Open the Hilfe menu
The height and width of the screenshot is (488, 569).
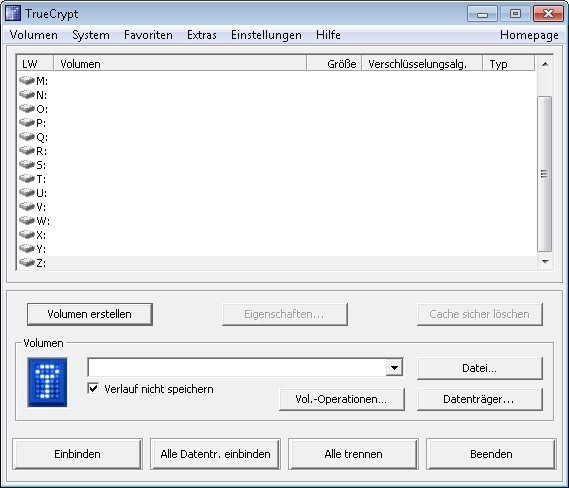point(328,35)
